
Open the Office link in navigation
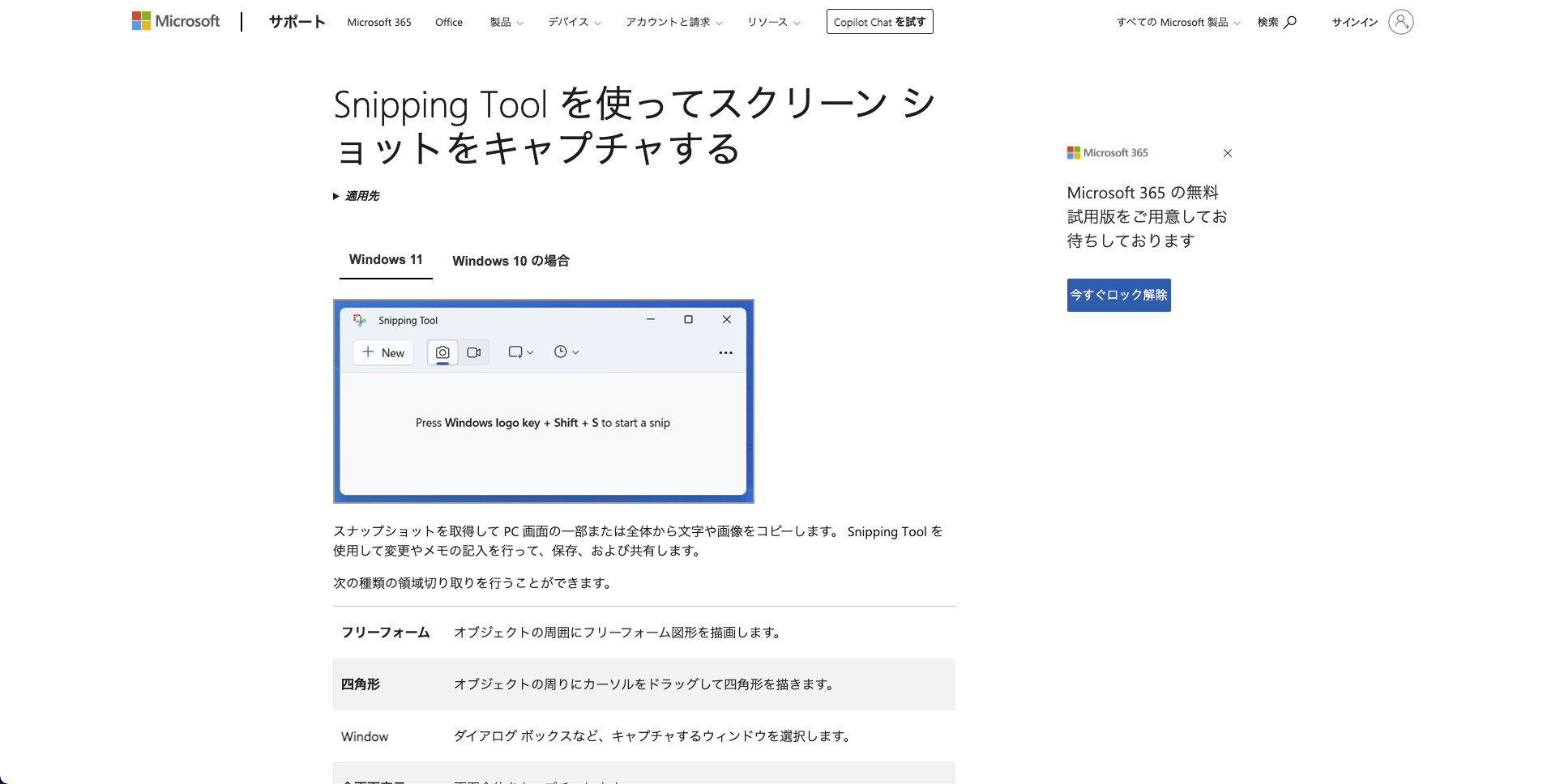point(449,22)
